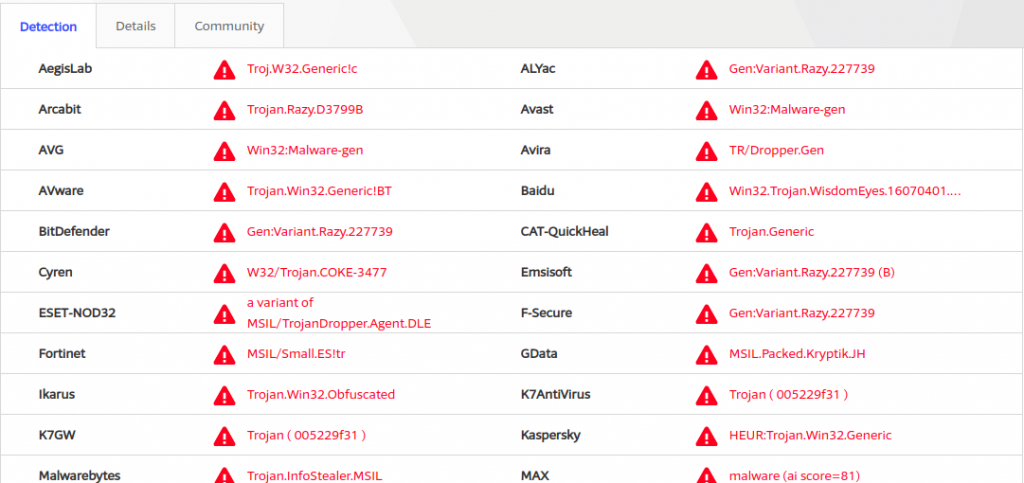Open the Community tab
1024x483 pixels.
click(x=229, y=26)
